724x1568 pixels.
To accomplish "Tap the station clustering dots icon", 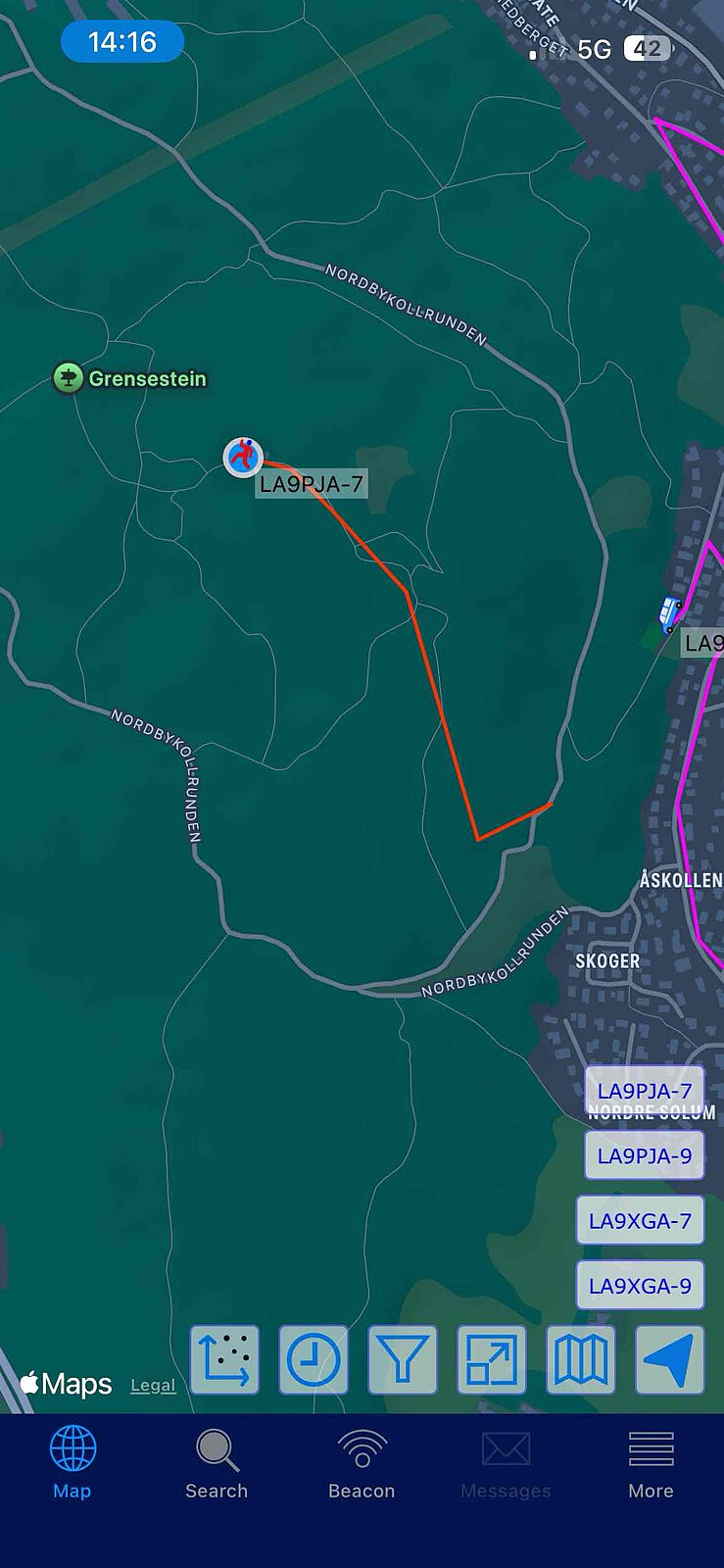I will point(224,1359).
